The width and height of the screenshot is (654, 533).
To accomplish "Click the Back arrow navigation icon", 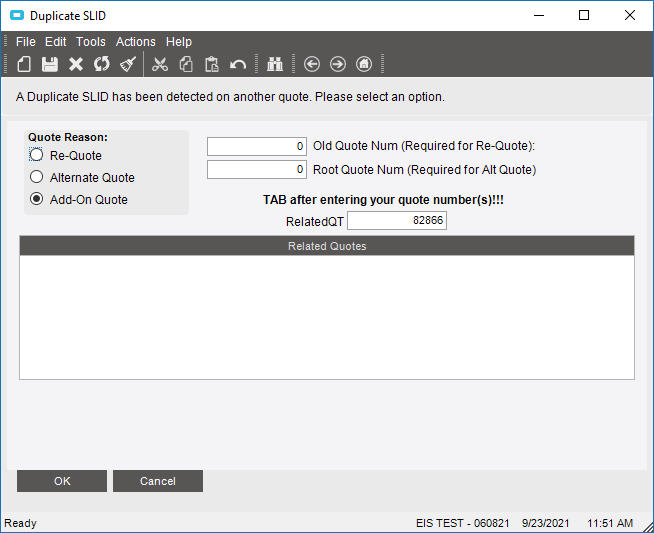I will coord(312,64).
